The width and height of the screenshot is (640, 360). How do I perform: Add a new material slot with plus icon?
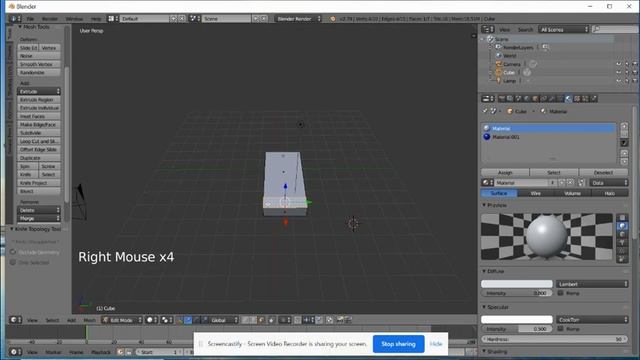pyautogui.click(x=624, y=126)
